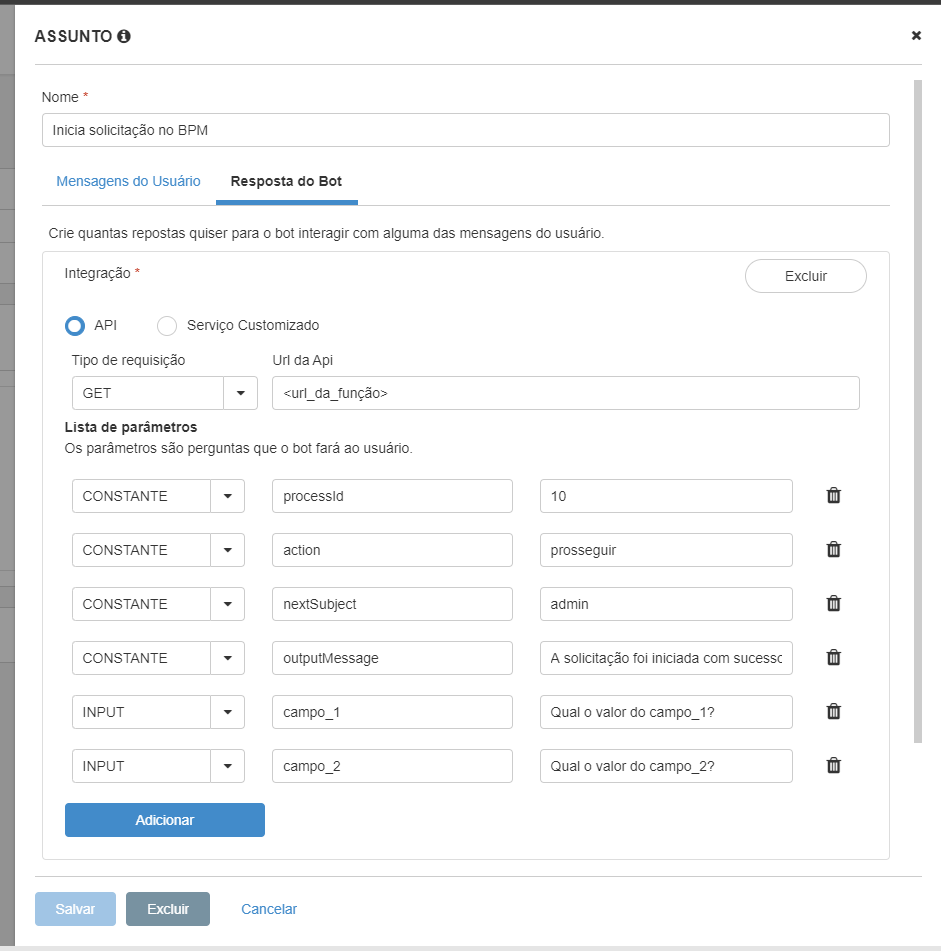Close the Assunto dialog with X
Viewport: 941px width, 951px height.
(916, 36)
